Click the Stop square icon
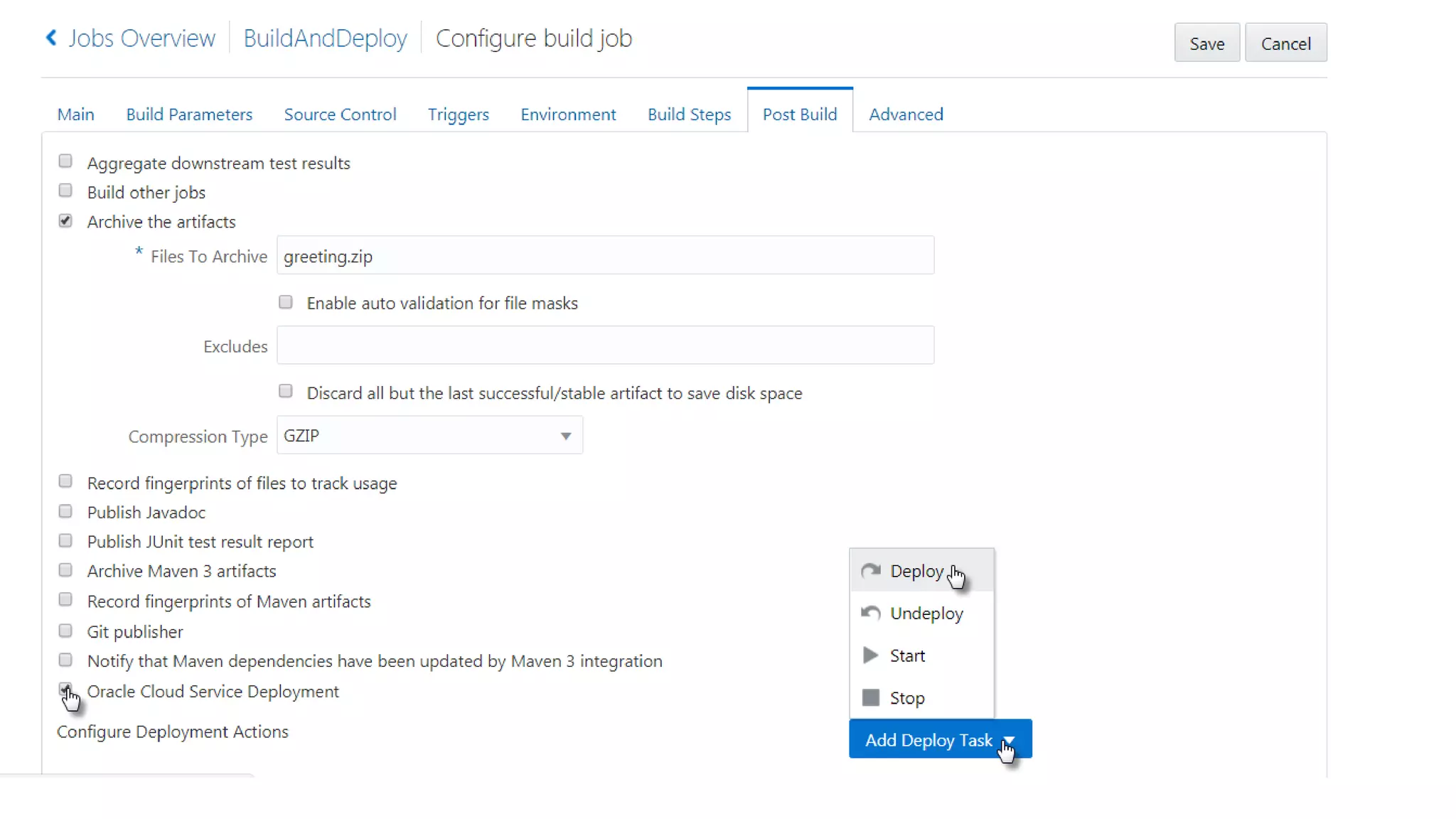This screenshot has width=1456, height=819. 870,697
